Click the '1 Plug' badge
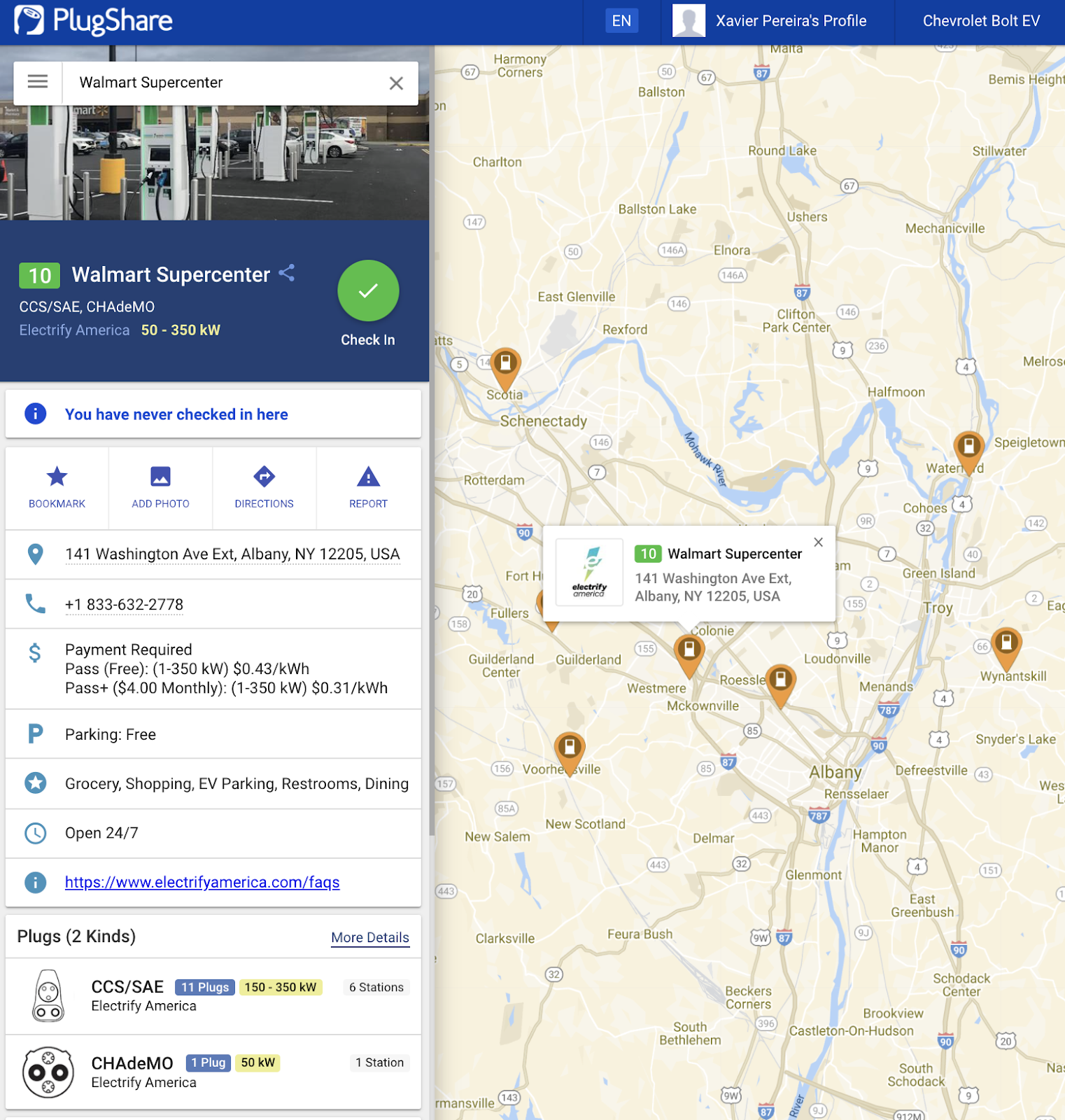Screen dimensions: 1065x1120 (x=209, y=1063)
